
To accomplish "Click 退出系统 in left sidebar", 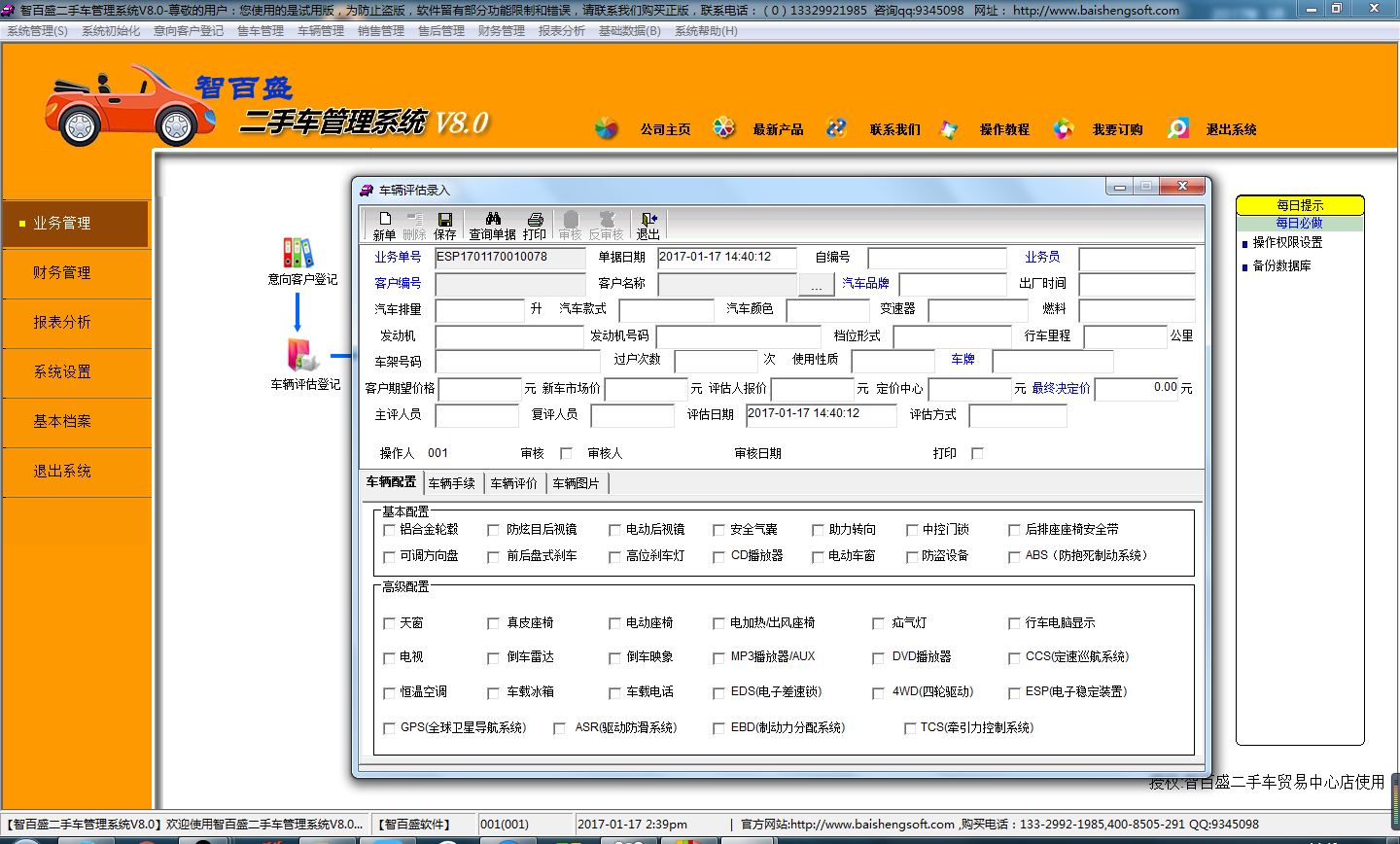I will [76, 472].
